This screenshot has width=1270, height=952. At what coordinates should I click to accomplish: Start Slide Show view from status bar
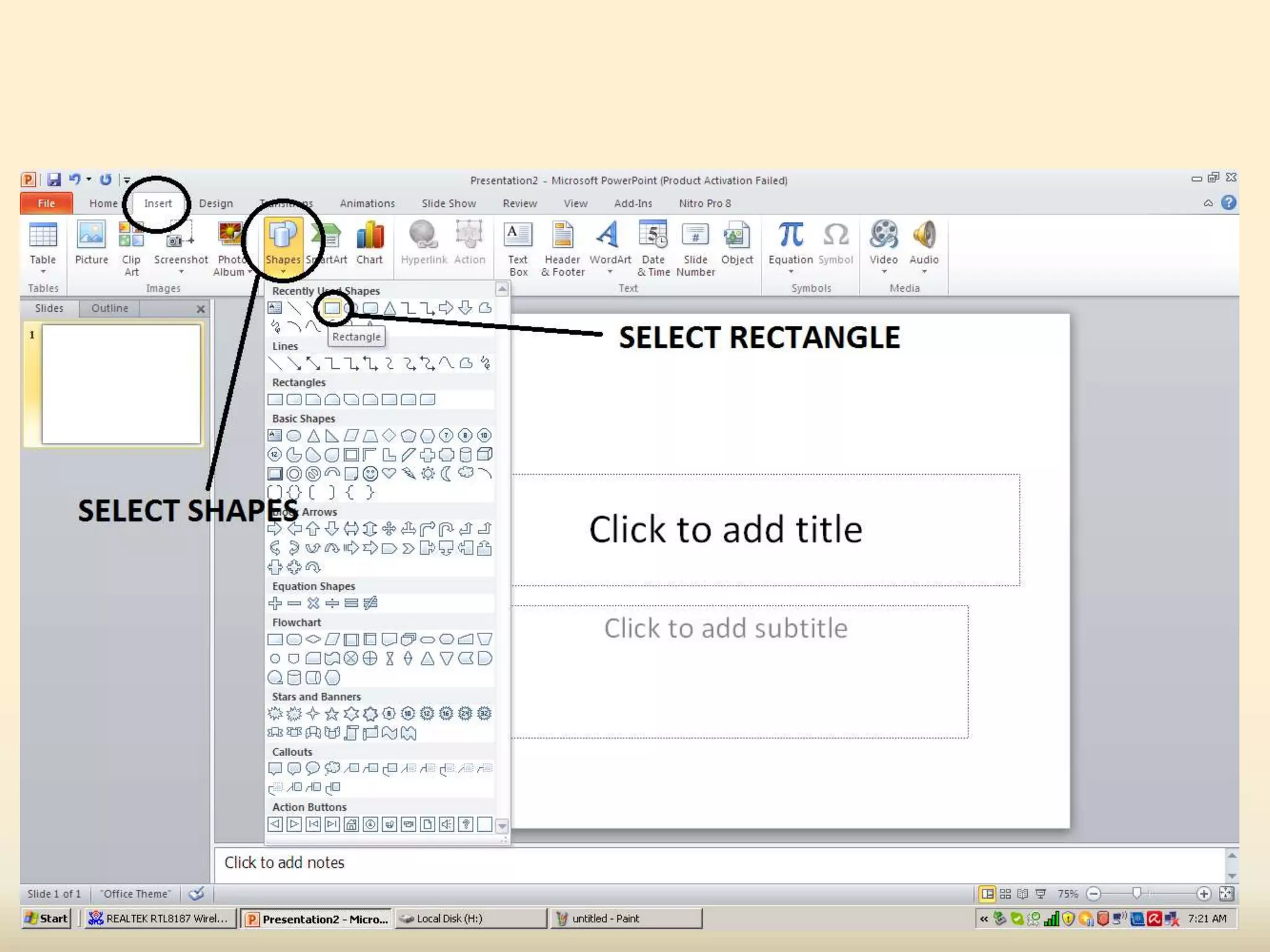point(1041,894)
